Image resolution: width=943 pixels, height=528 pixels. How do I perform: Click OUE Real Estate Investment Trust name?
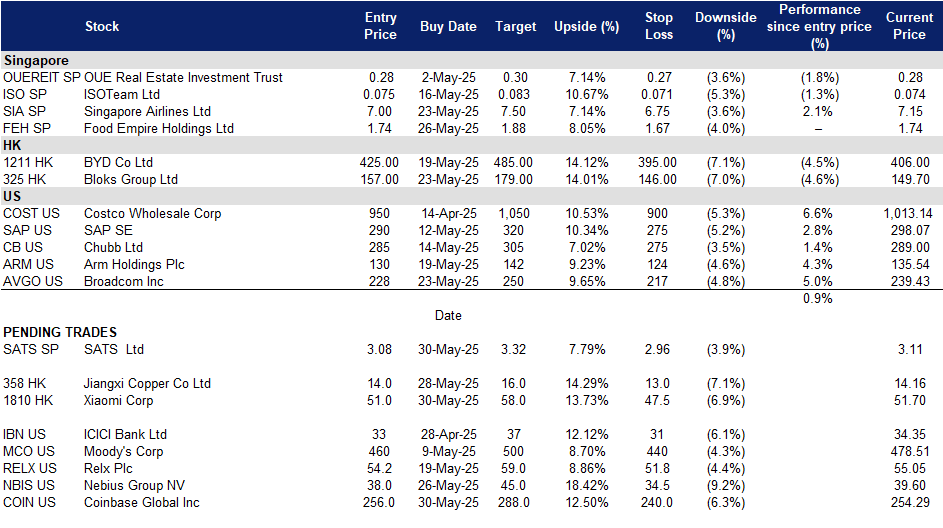coord(183,78)
